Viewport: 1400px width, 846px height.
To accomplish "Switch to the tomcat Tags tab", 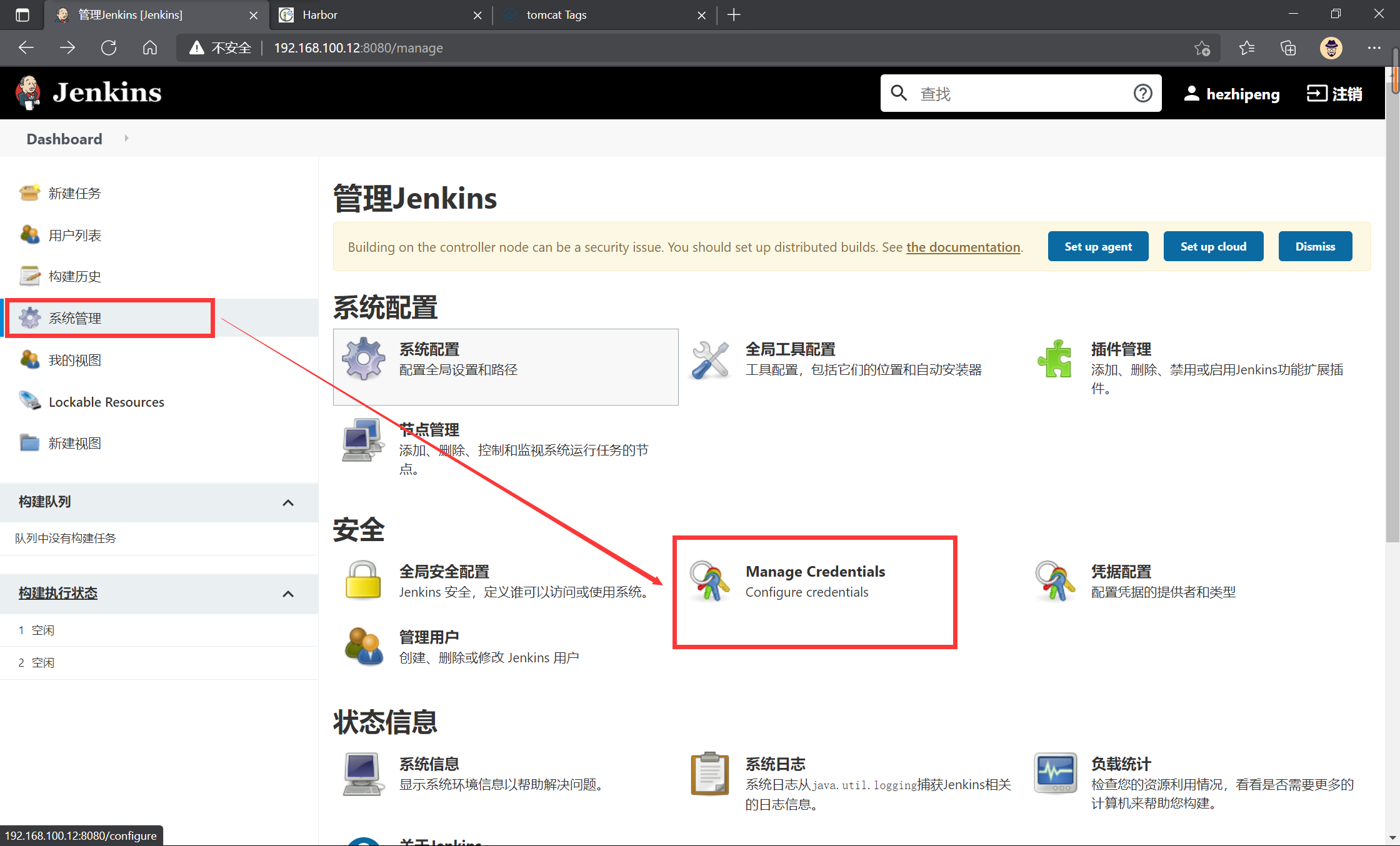I will [x=556, y=14].
